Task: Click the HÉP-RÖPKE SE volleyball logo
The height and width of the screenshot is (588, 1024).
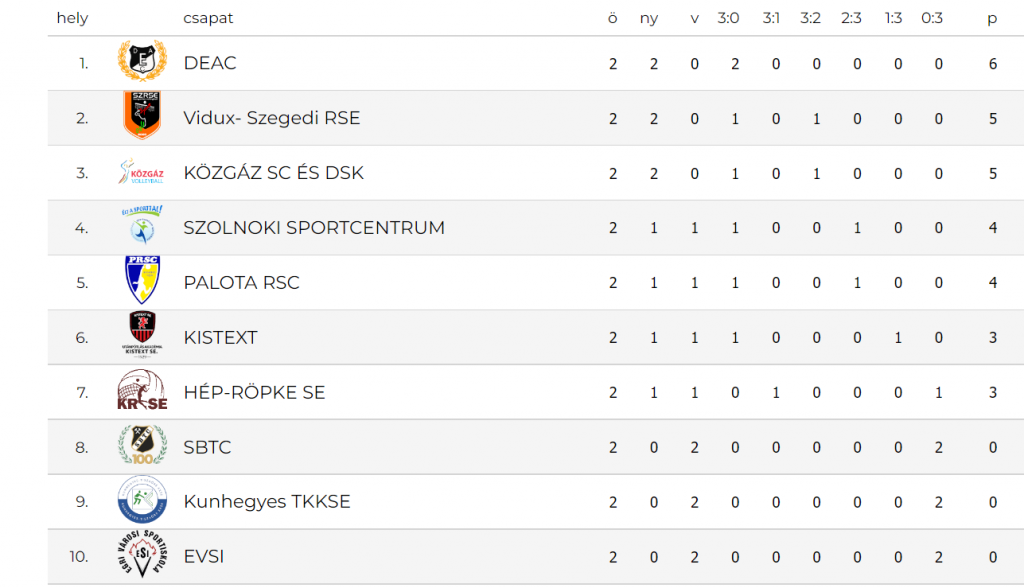Action: coord(142,392)
